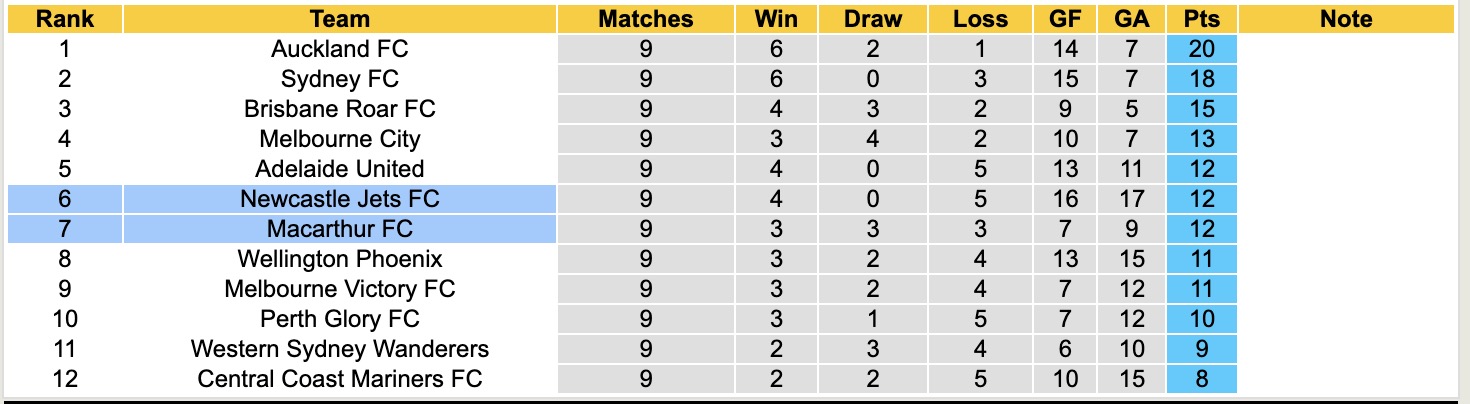This screenshot has width=1470, height=404.
Task: Select the Matches column header
Action: point(645,19)
